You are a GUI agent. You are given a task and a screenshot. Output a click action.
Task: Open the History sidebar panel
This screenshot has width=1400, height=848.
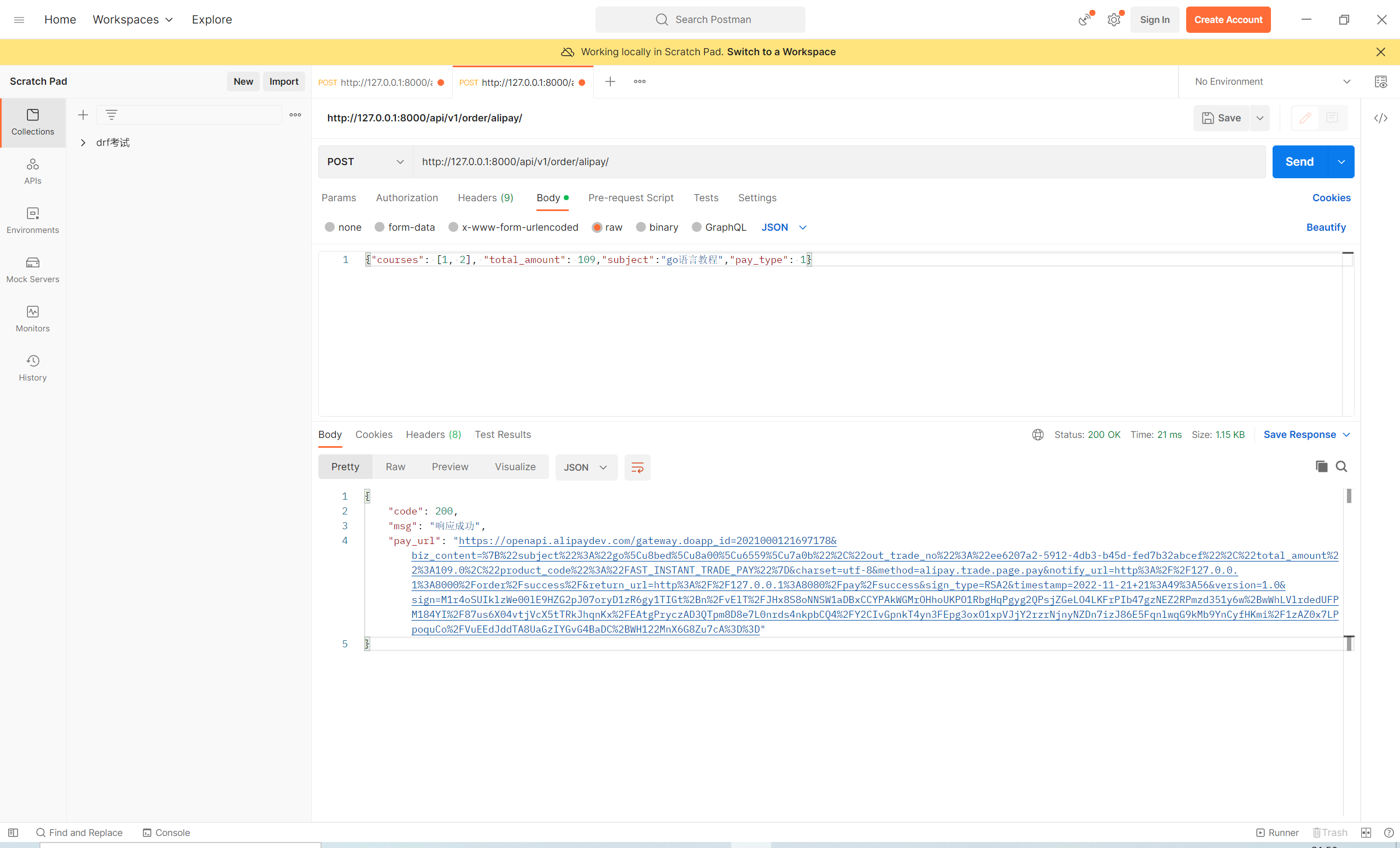click(32, 367)
